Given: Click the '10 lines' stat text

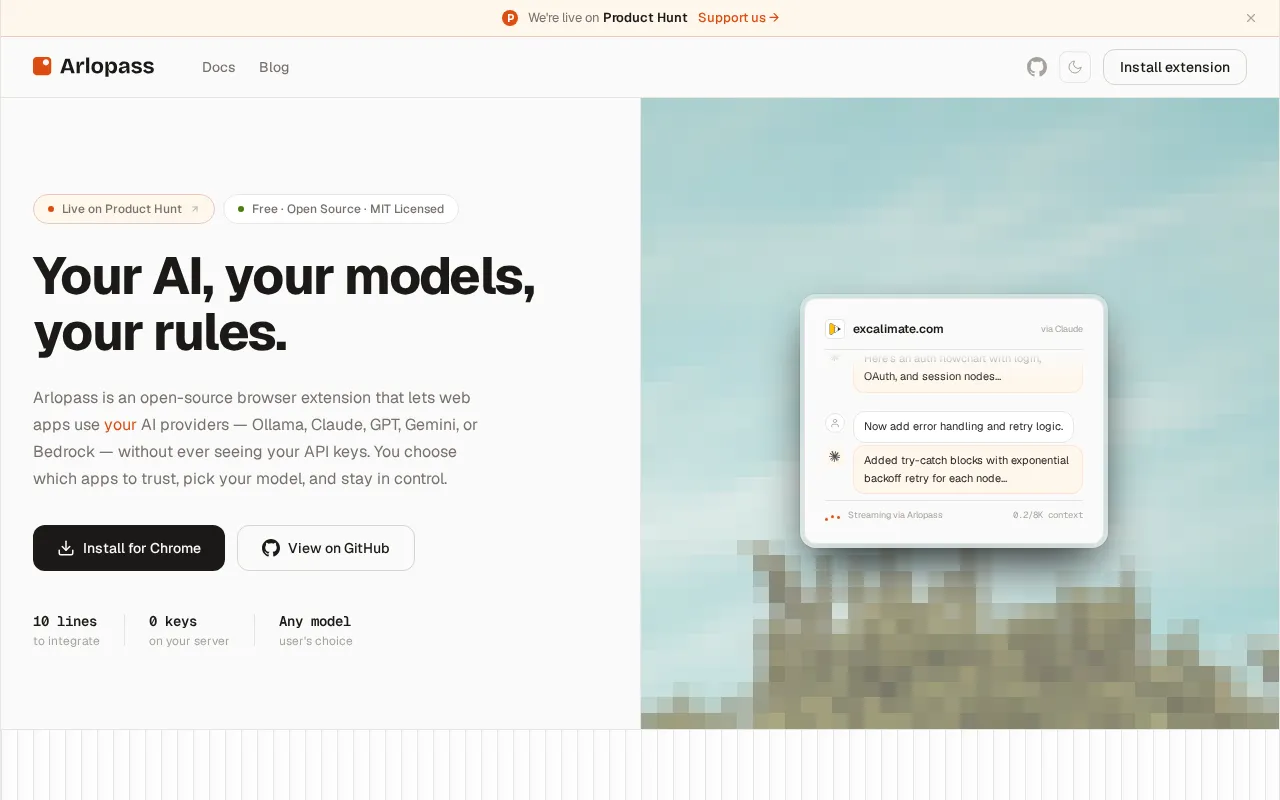Looking at the screenshot, I should (x=65, y=621).
